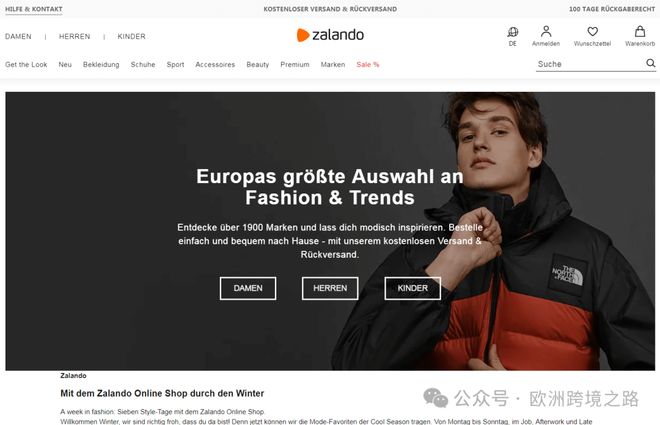Open the Anmelden account icon

pos(546,32)
